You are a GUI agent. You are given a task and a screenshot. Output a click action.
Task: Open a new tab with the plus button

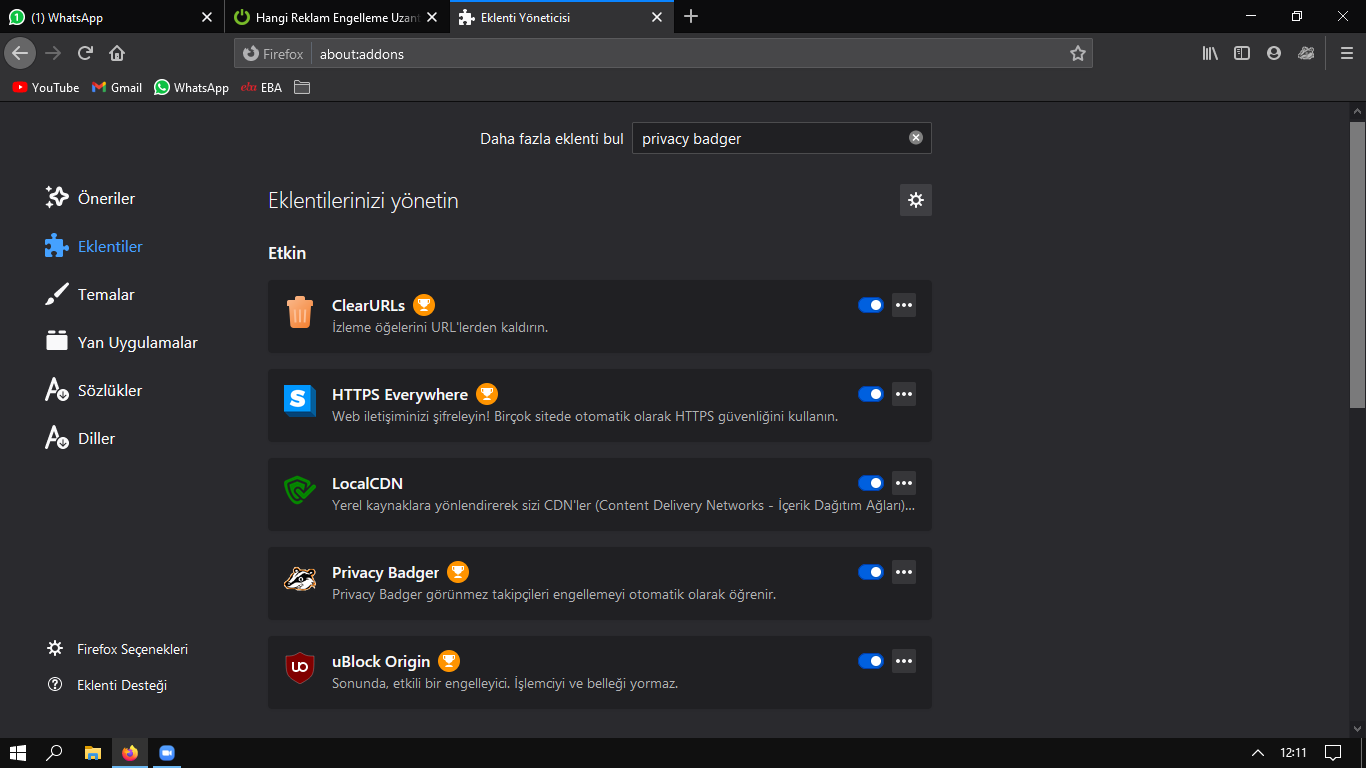click(691, 17)
